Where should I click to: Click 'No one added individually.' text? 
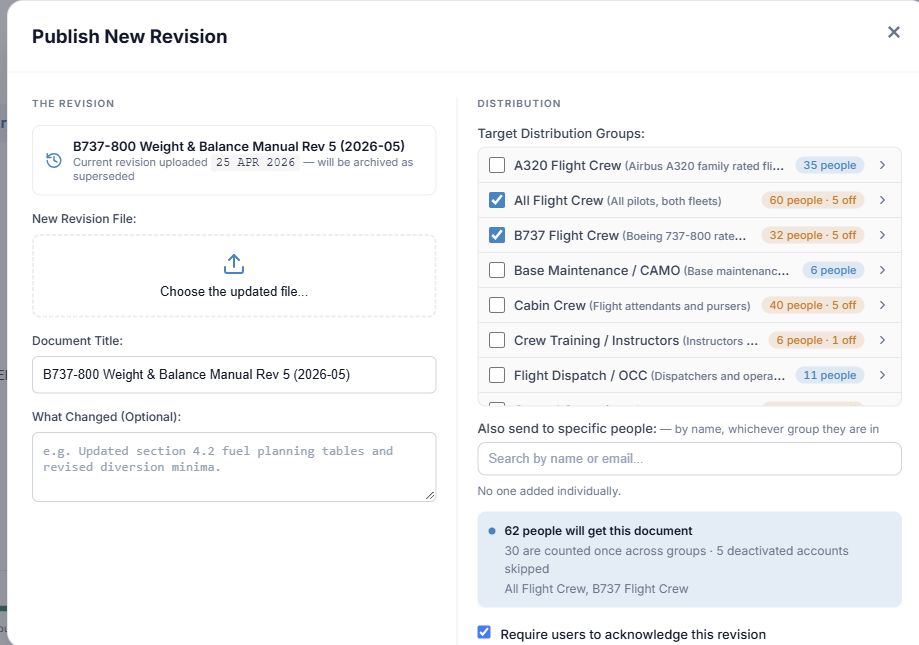click(549, 491)
